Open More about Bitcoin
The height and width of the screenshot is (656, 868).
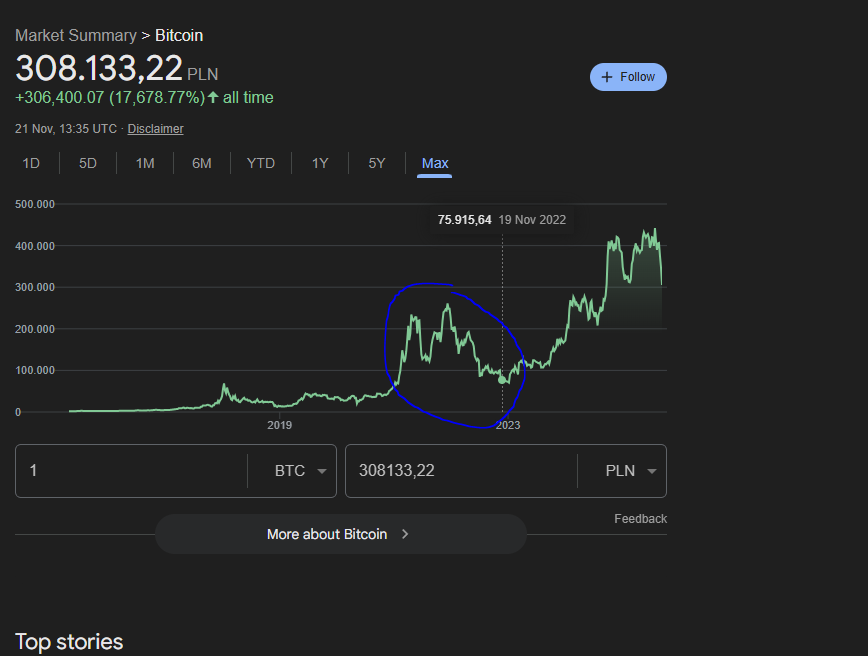click(327, 534)
